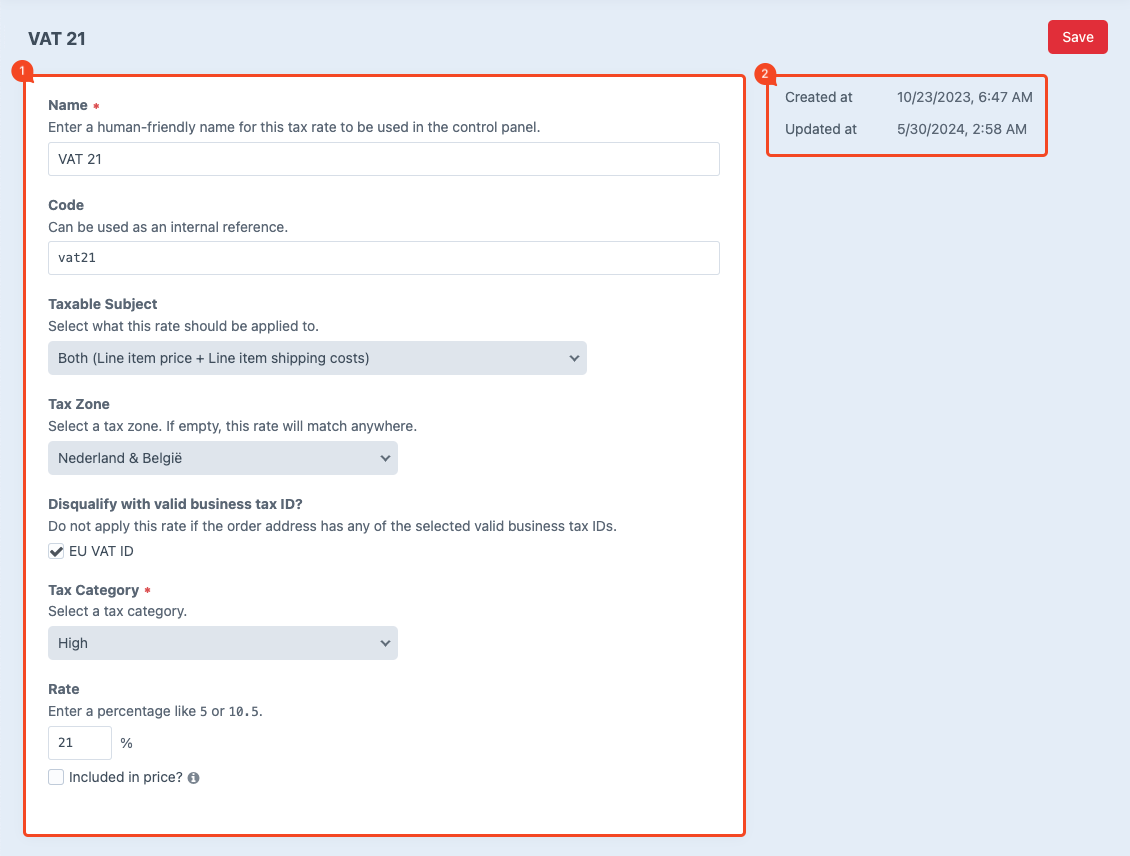Click into the Code field containing vat21
Image resolution: width=1130 pixels, height=856 pixels.
(383, 258)
